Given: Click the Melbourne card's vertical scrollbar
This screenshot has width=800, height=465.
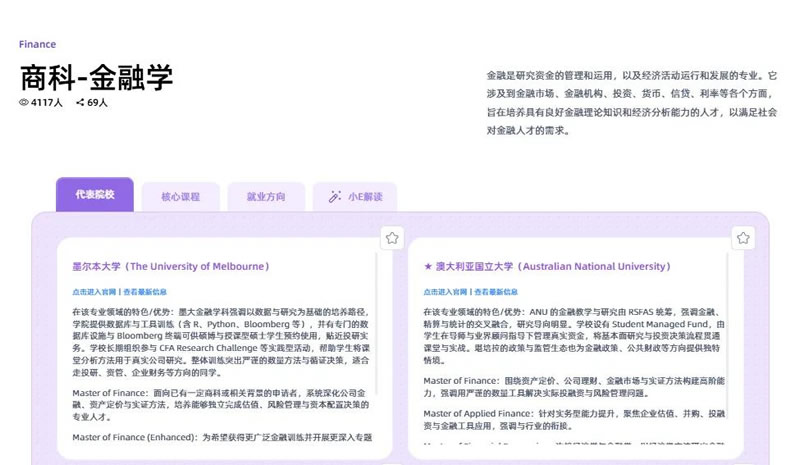Looking at the screenshot, I should click(x=377, y=324).
